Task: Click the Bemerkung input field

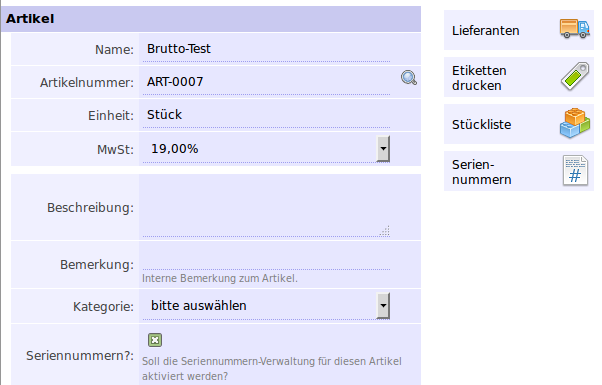Action: click(x=266, y=261)
